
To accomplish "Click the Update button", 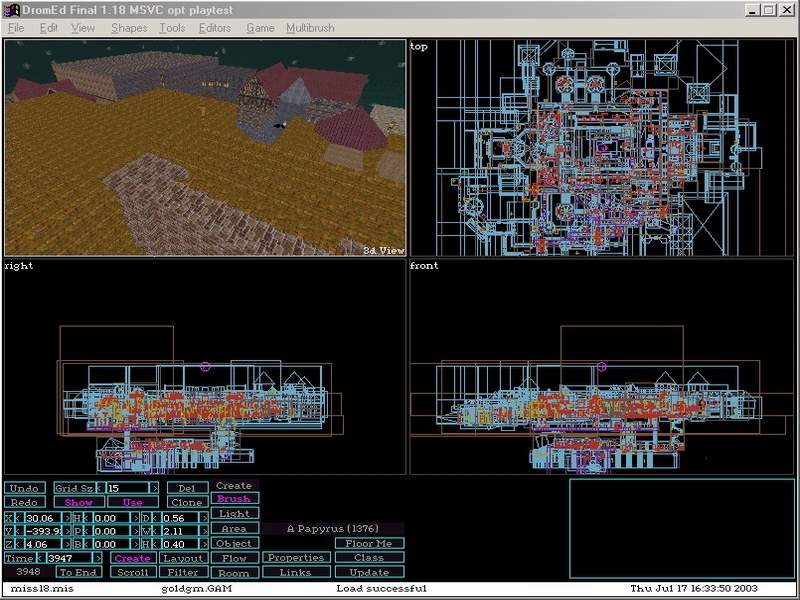I will 369,572.
